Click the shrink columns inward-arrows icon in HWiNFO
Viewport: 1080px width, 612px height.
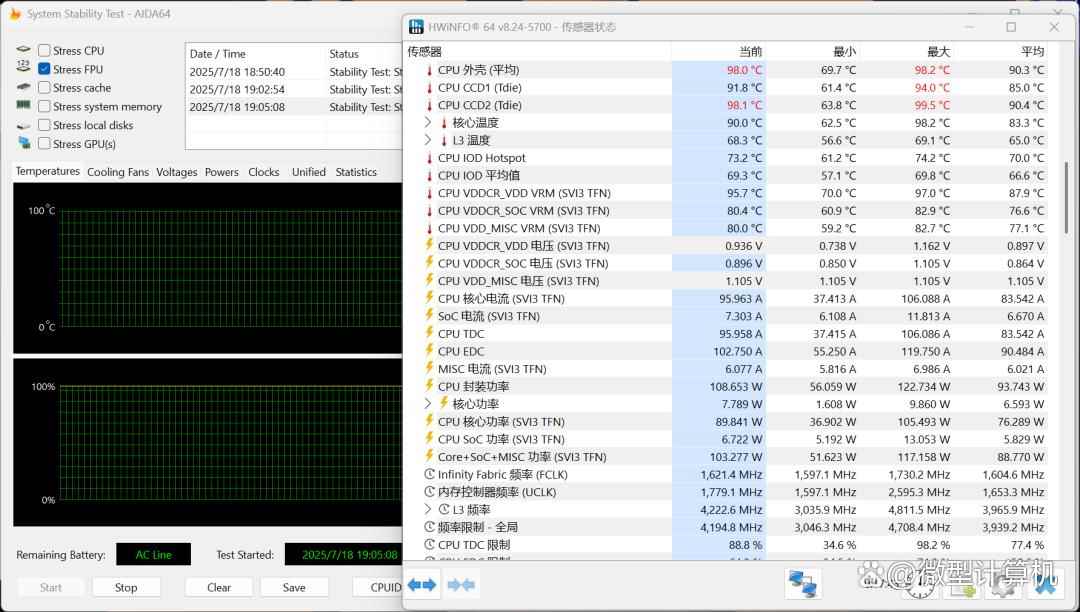(461, 585)
